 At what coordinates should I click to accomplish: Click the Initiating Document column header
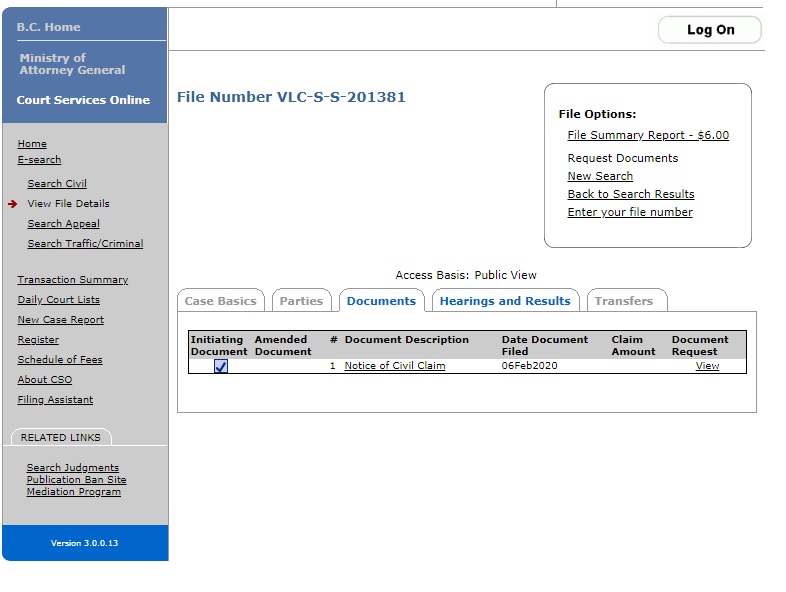(219, 345)
